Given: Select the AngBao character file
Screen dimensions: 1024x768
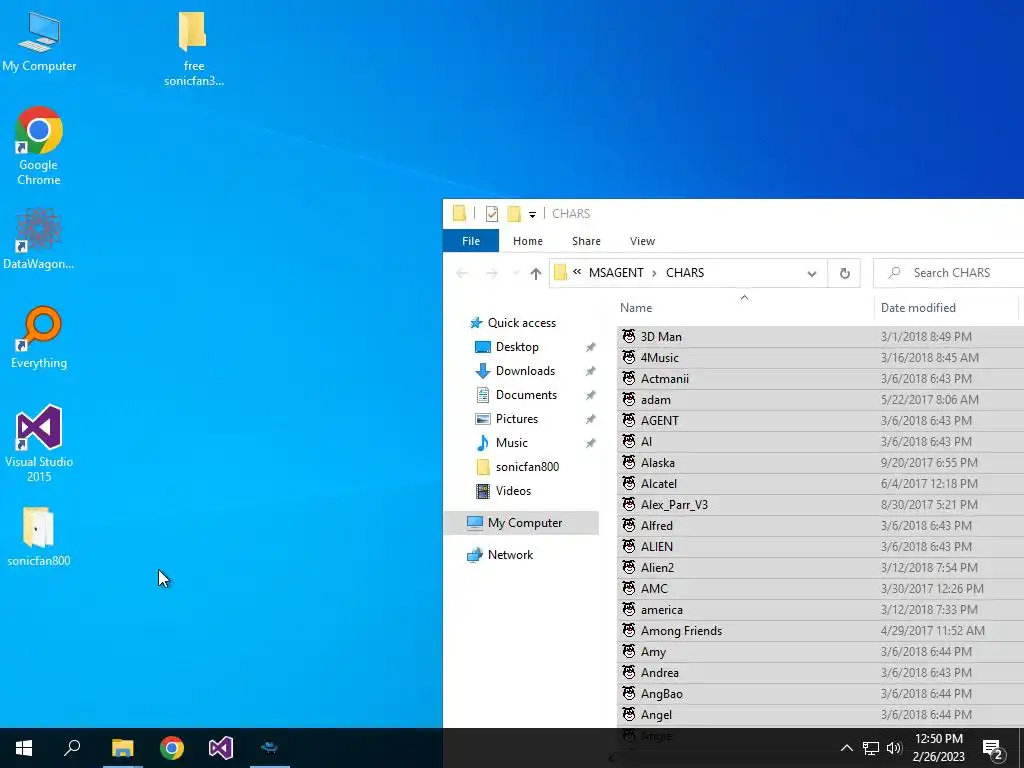Looking at the screenshot, I should [820, 694].
